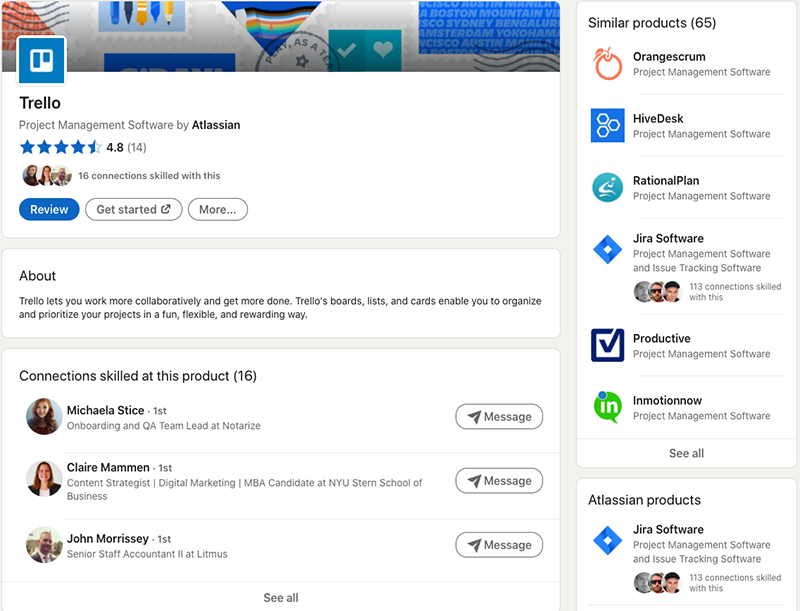Click the Jira Software icon under Atlassian products
Viewport: 800px width, 611px height.
point(607,537)
